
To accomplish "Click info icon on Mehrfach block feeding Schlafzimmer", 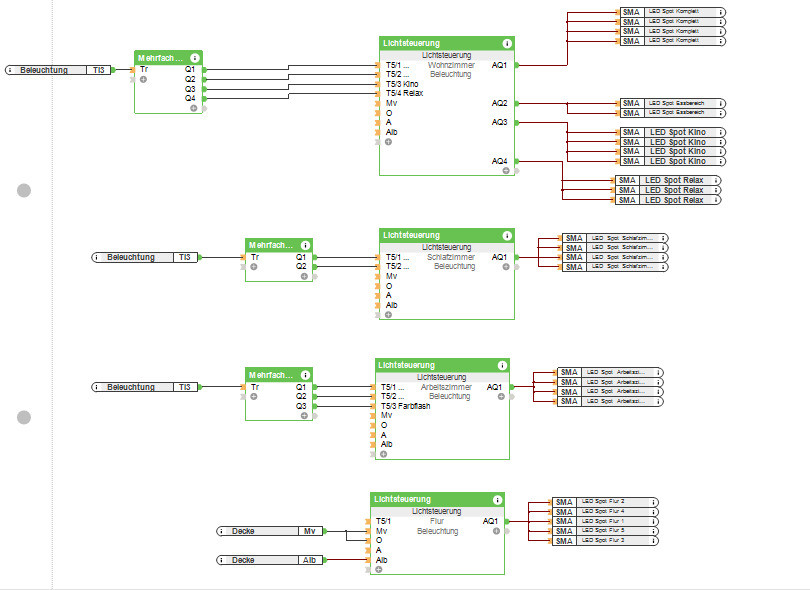I will point(305,245).
